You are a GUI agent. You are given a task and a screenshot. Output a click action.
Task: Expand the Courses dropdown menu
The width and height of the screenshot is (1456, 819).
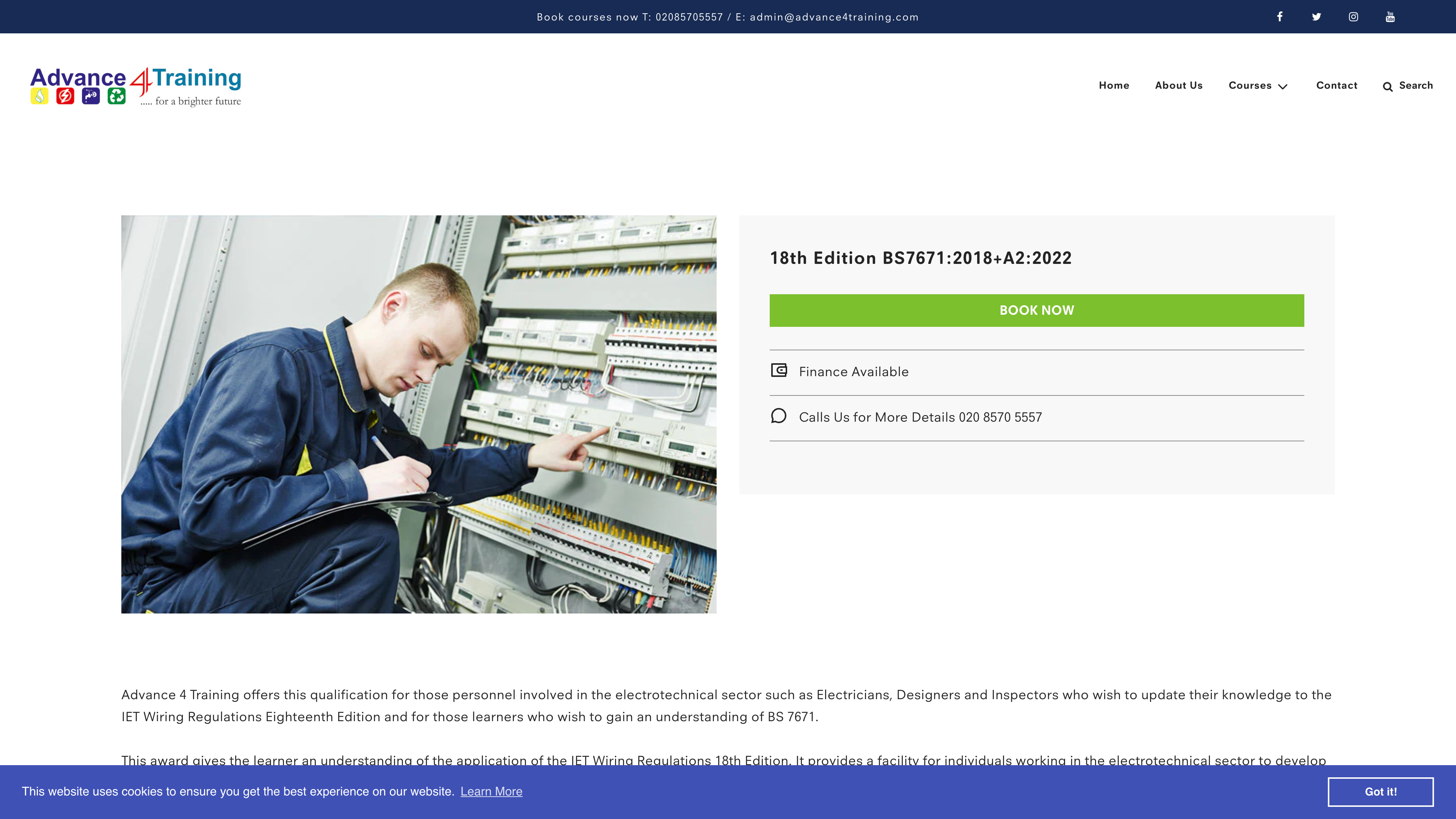(1250, 85)
